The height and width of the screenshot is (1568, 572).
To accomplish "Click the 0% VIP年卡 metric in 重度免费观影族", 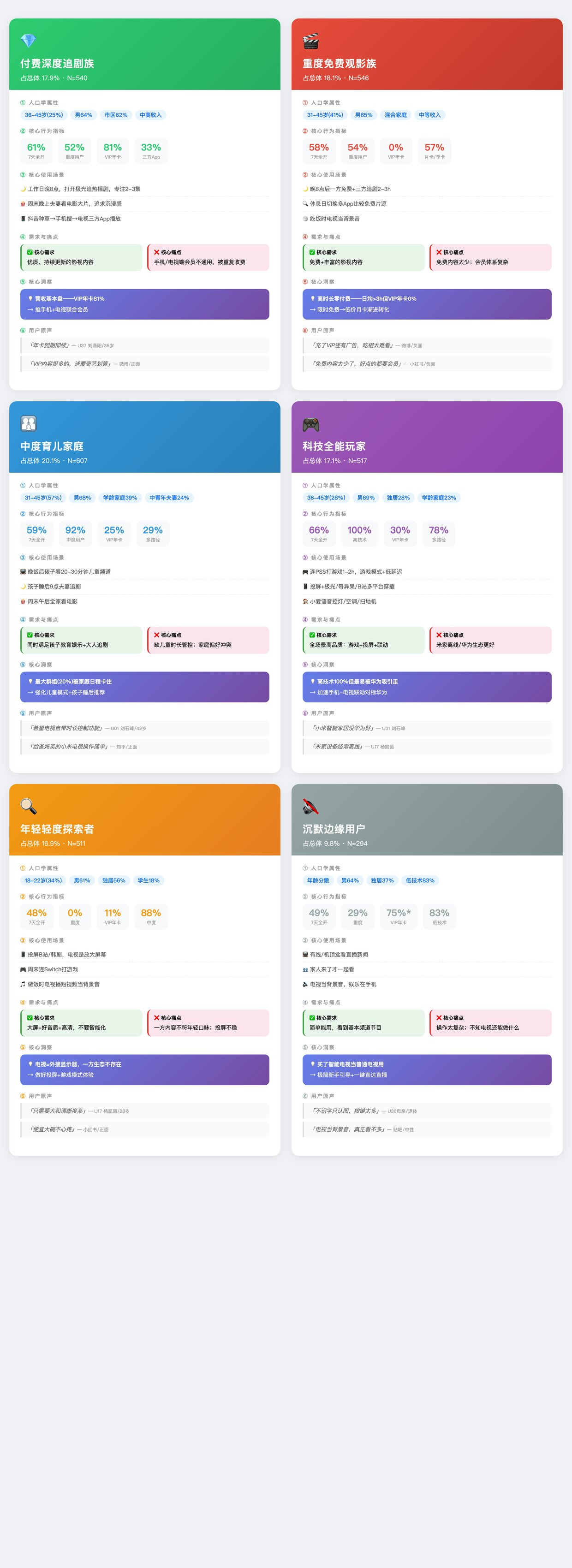I will click(x=396, y=151).
